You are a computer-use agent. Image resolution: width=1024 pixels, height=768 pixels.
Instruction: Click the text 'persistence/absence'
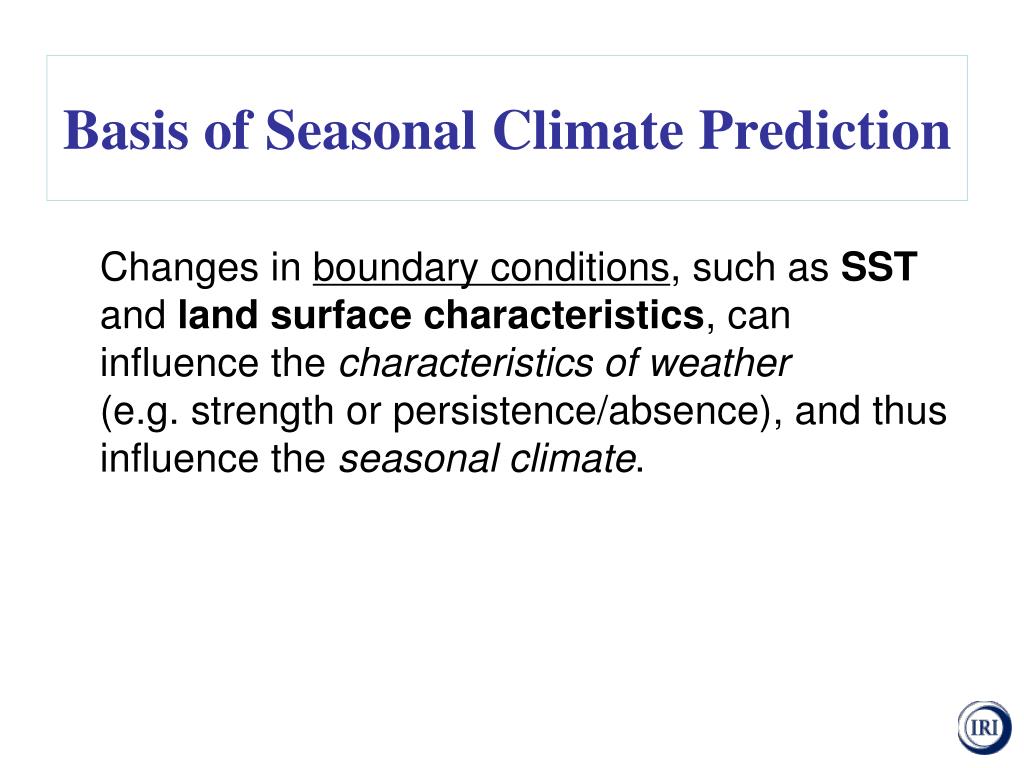(x=577, y=411)
